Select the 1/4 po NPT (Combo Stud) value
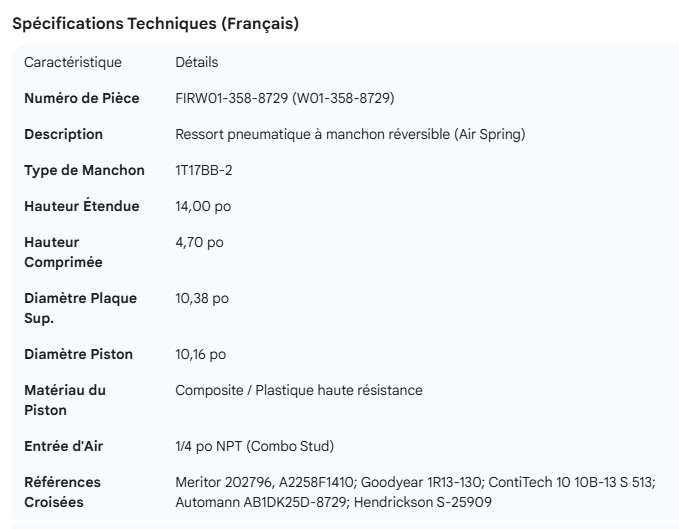This screenshot has height=529, width=679. point(254,446)
